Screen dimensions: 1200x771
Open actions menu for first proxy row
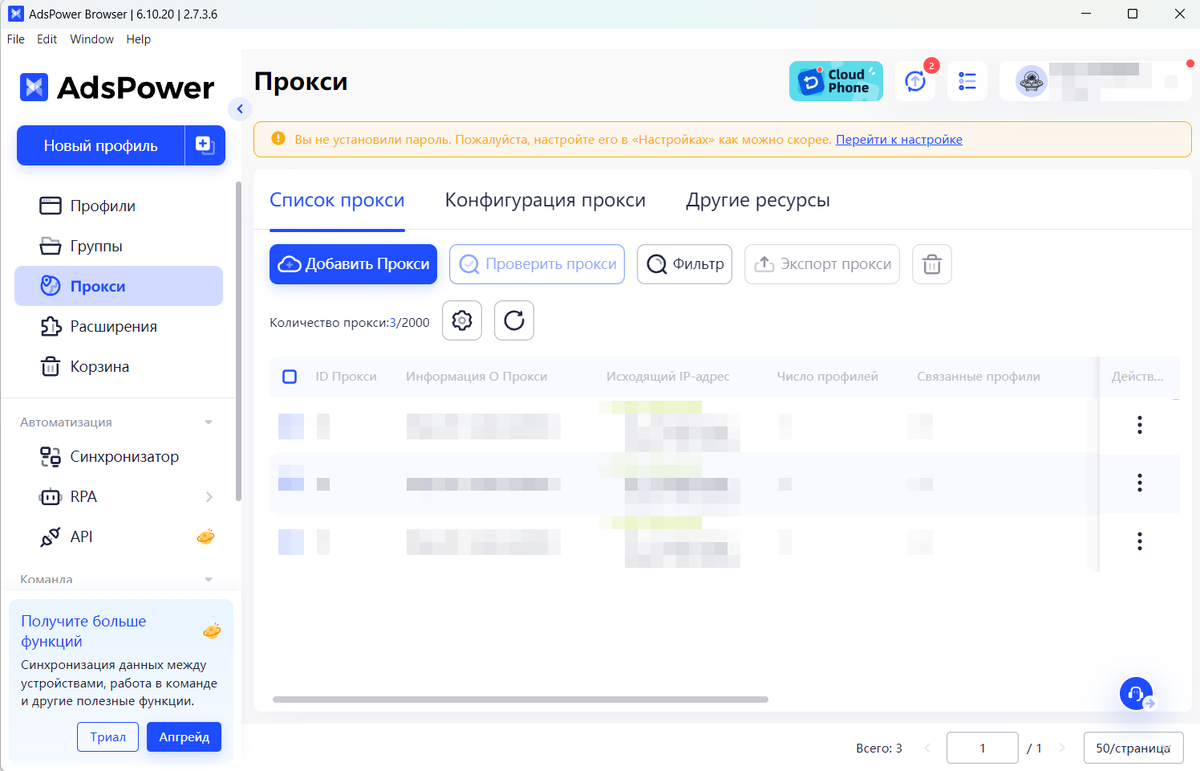1139,425
